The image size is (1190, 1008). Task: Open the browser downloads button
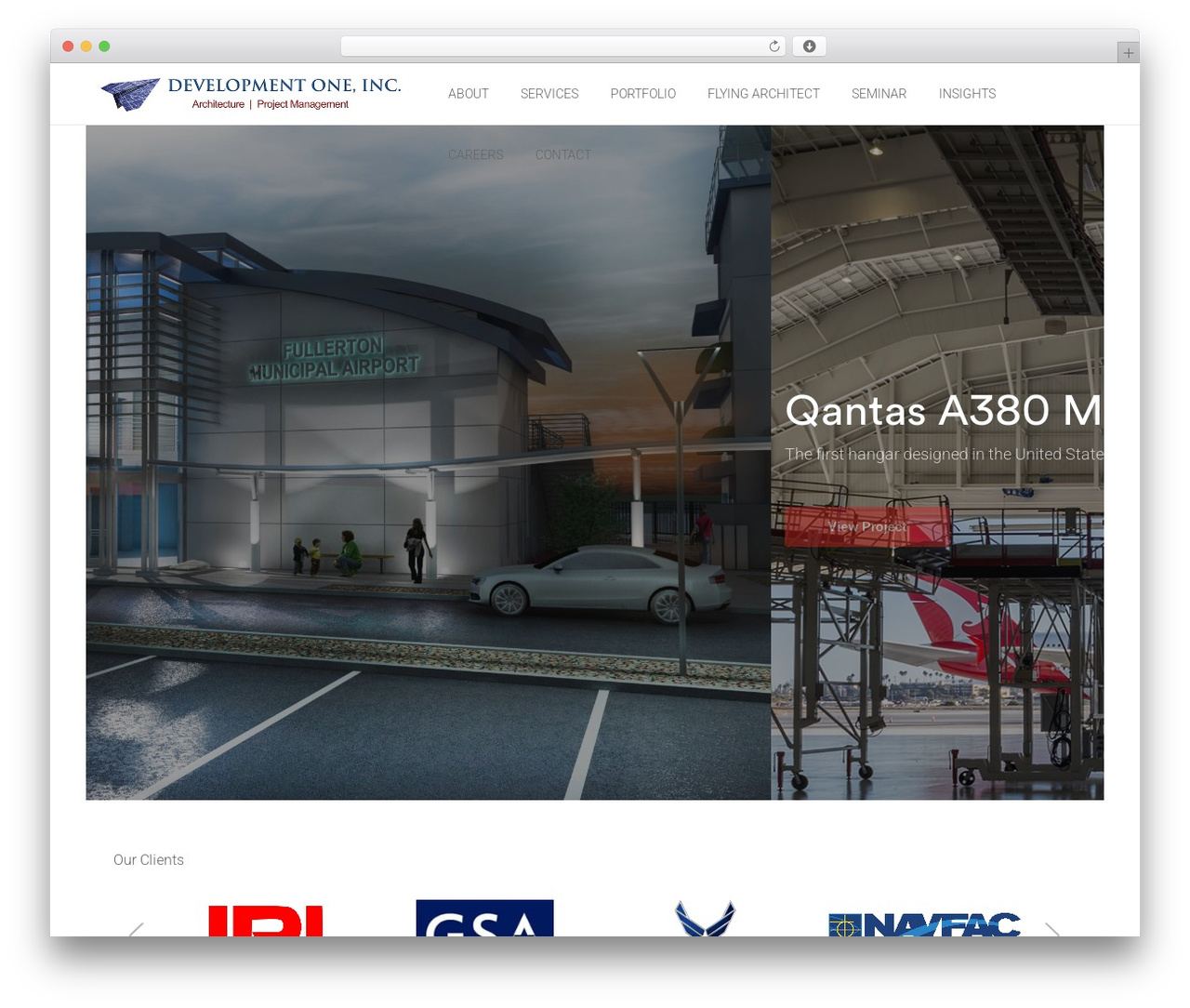pos(809,46)
